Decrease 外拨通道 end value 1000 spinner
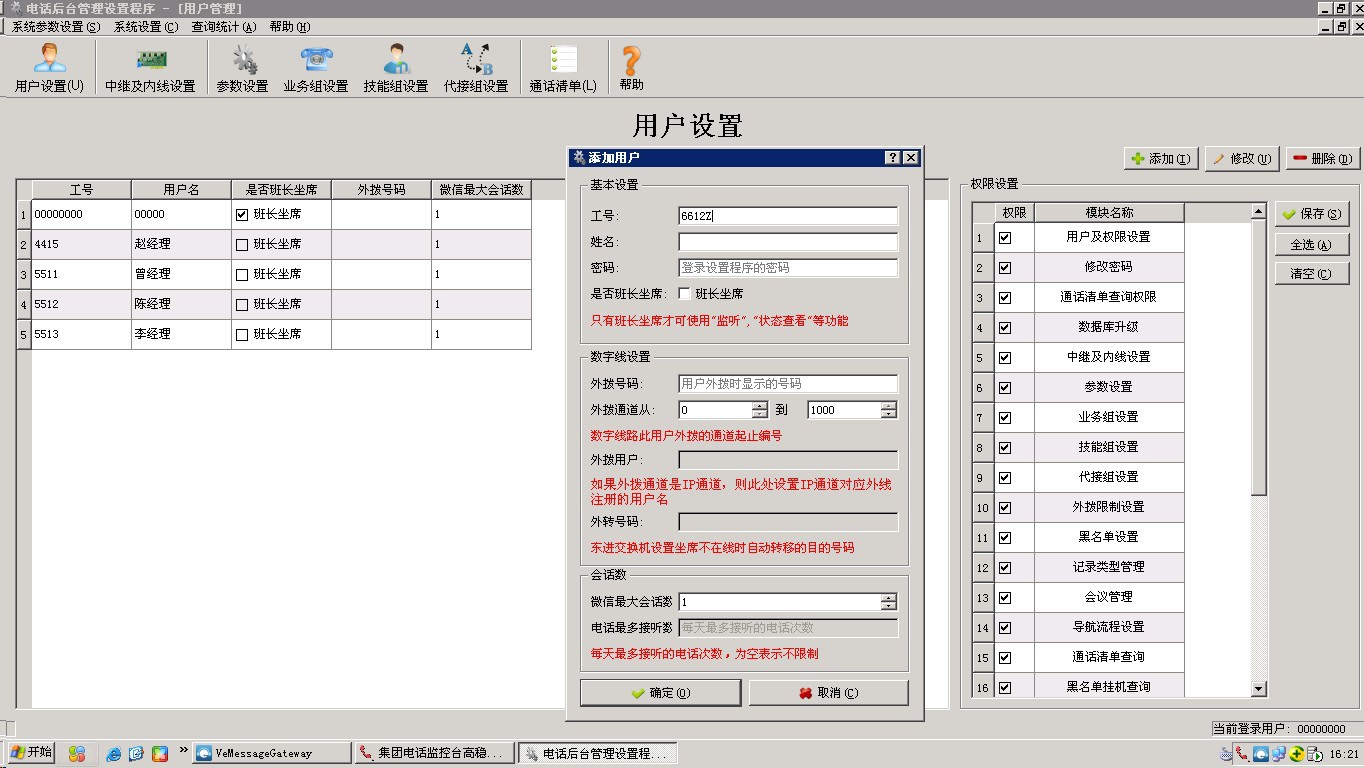Viewport: 1364px width, 768px height. tap(889, 414)
